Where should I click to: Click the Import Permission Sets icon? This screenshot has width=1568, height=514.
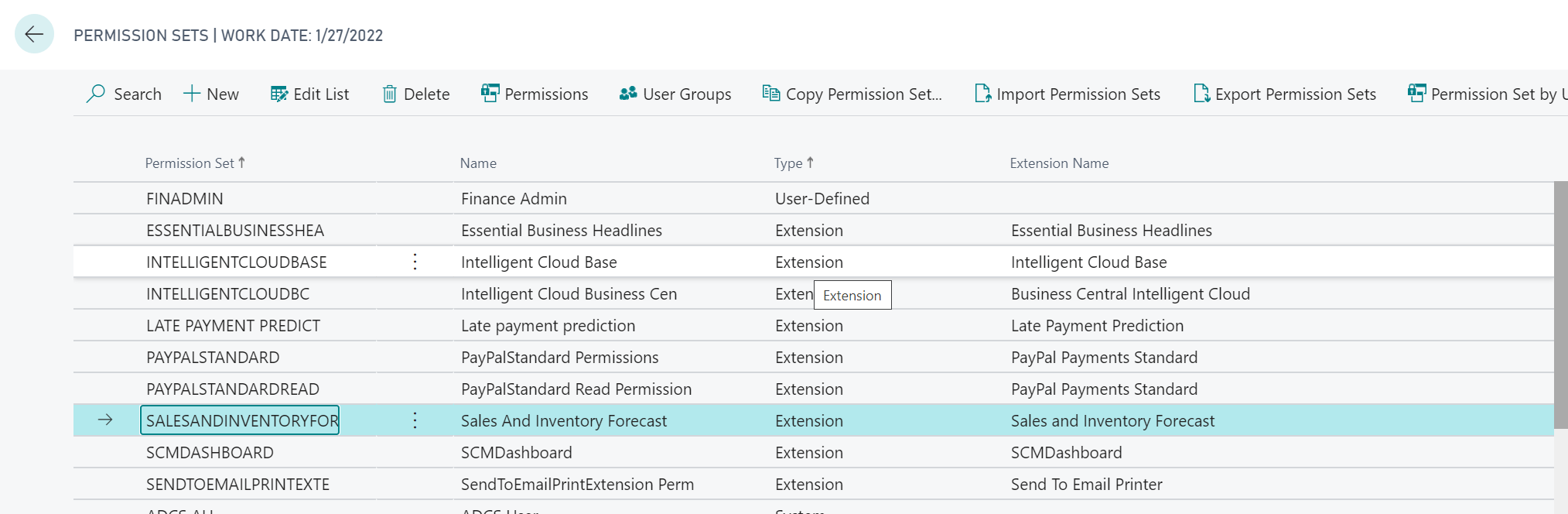pos(982,94)
